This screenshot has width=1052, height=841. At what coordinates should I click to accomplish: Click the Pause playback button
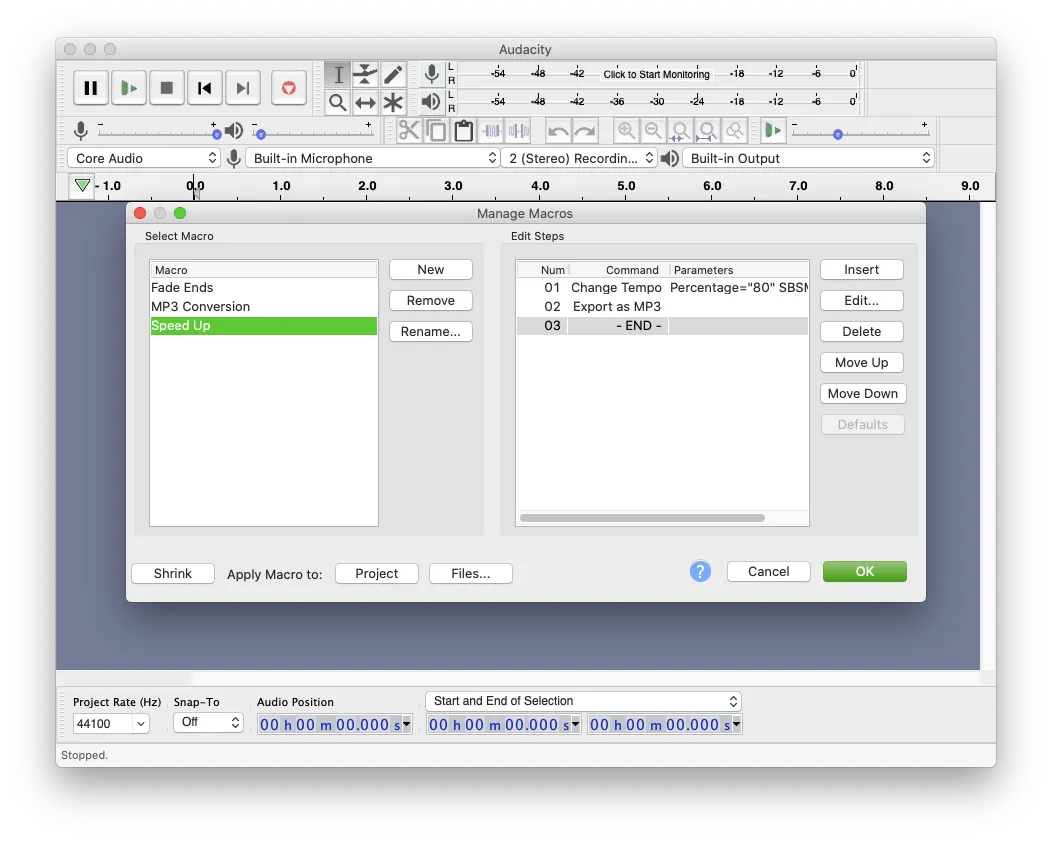tap(90, 88)
